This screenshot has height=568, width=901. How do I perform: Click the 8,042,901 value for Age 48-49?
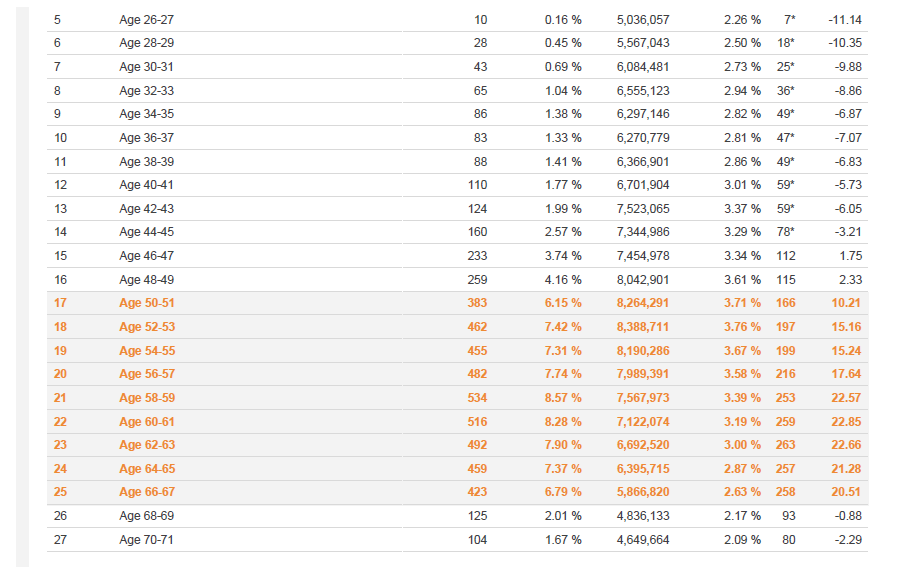pos(643,280)
